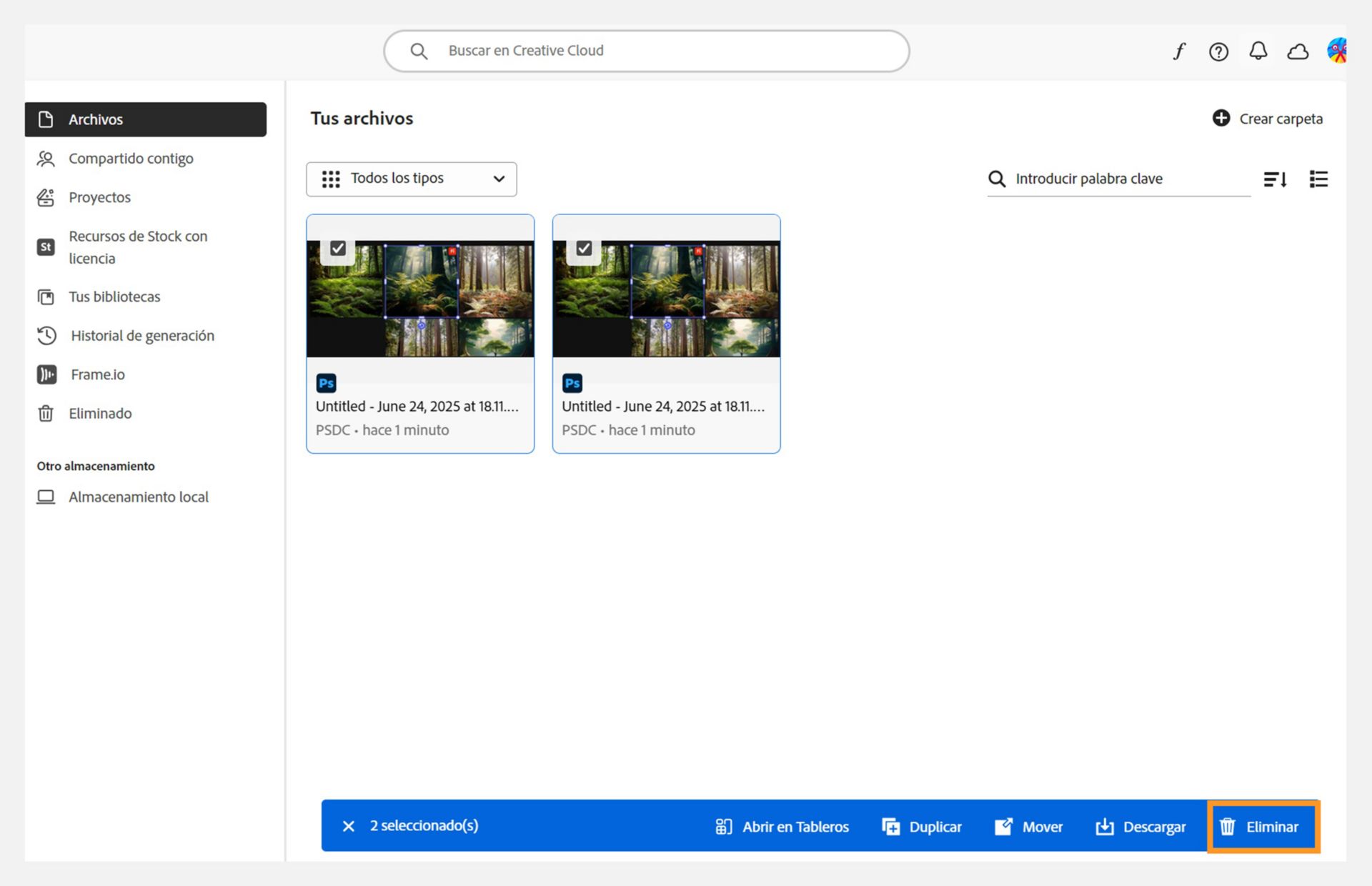
Task: Open the fonts icon in header
Action: pos(1179,51)
